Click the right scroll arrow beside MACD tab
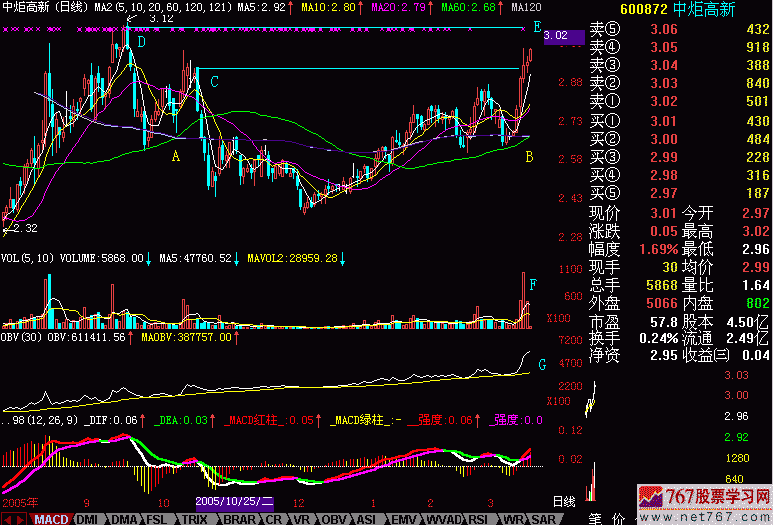 click(22, 519)
